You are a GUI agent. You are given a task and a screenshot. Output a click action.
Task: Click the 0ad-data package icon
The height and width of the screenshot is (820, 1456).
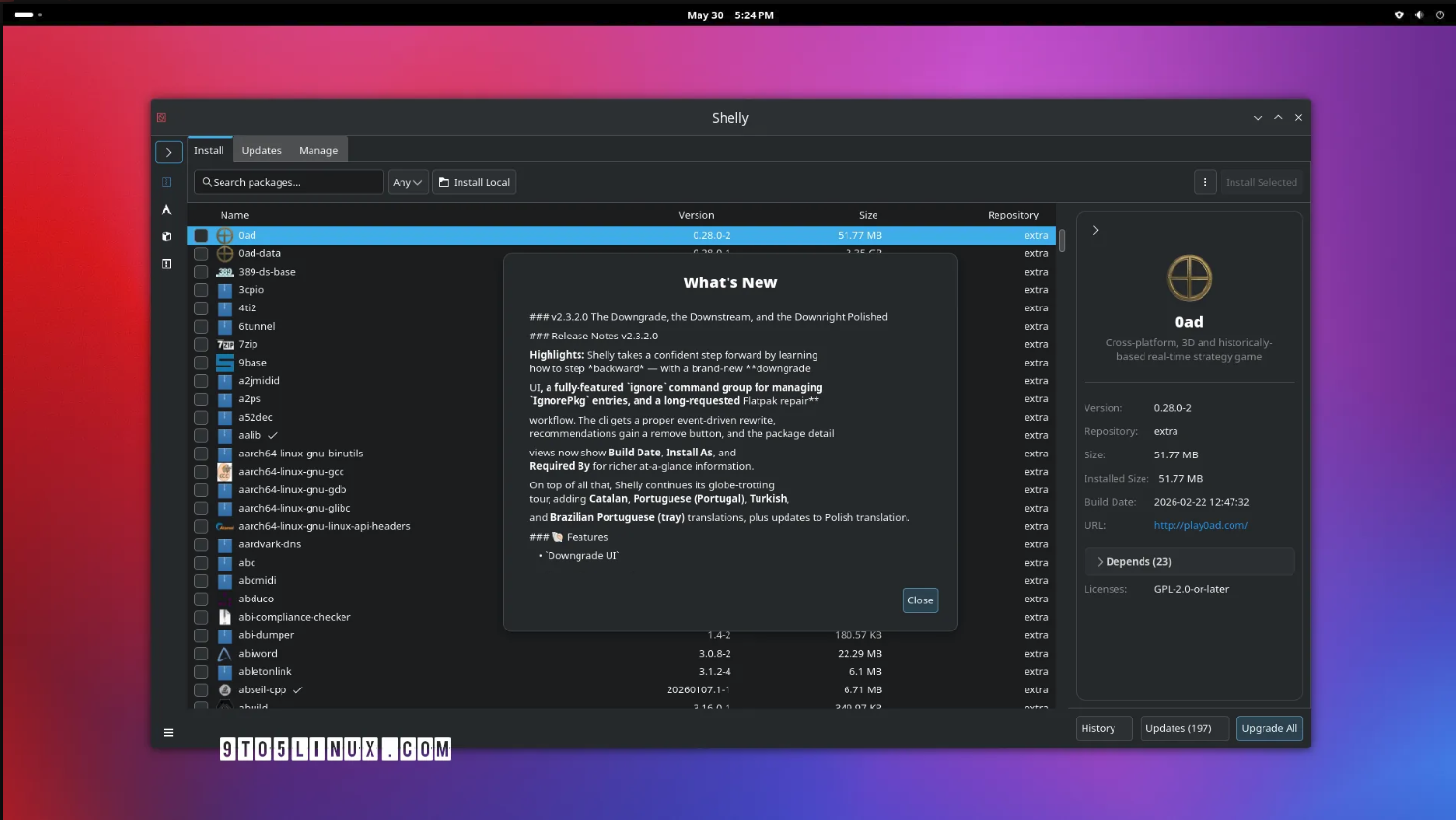(224, 253)
